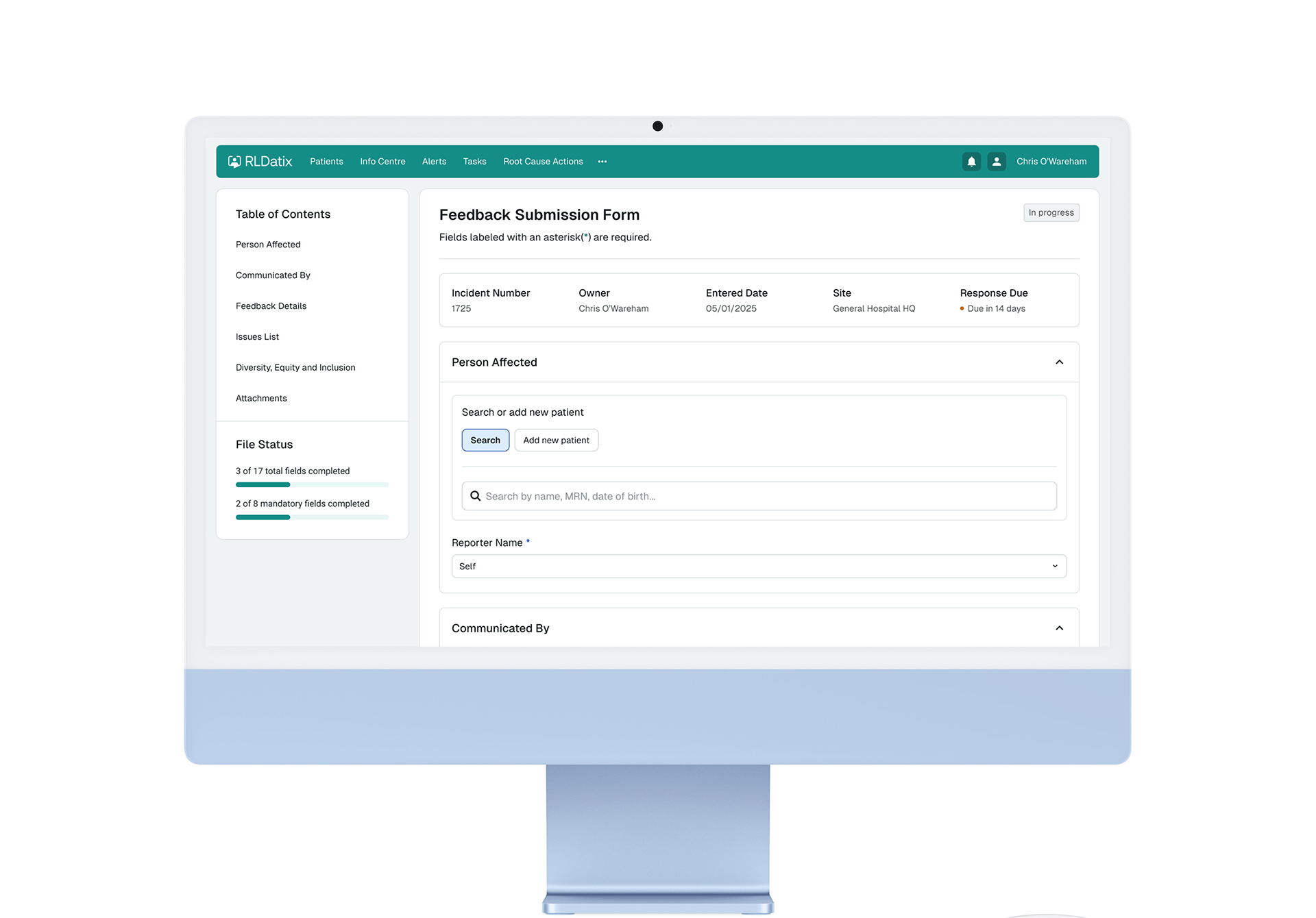Click the magnifier icon in patient search
The height and width of the screenshot is (918, 1316).
(475, 496)
